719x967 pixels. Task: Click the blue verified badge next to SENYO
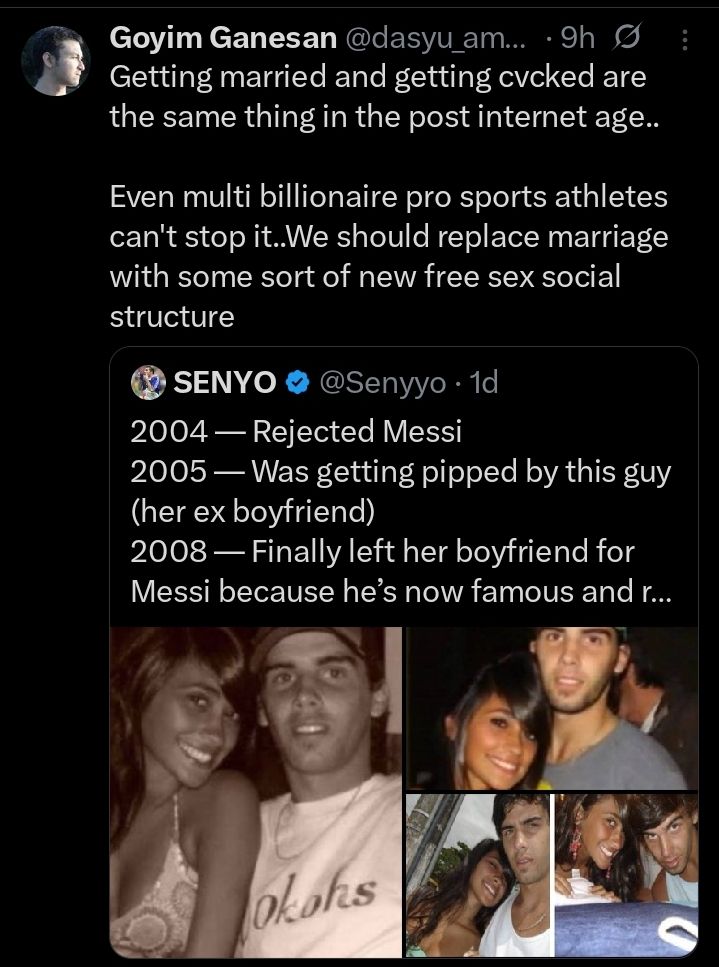pyautogui.click(x=297, y=382)
